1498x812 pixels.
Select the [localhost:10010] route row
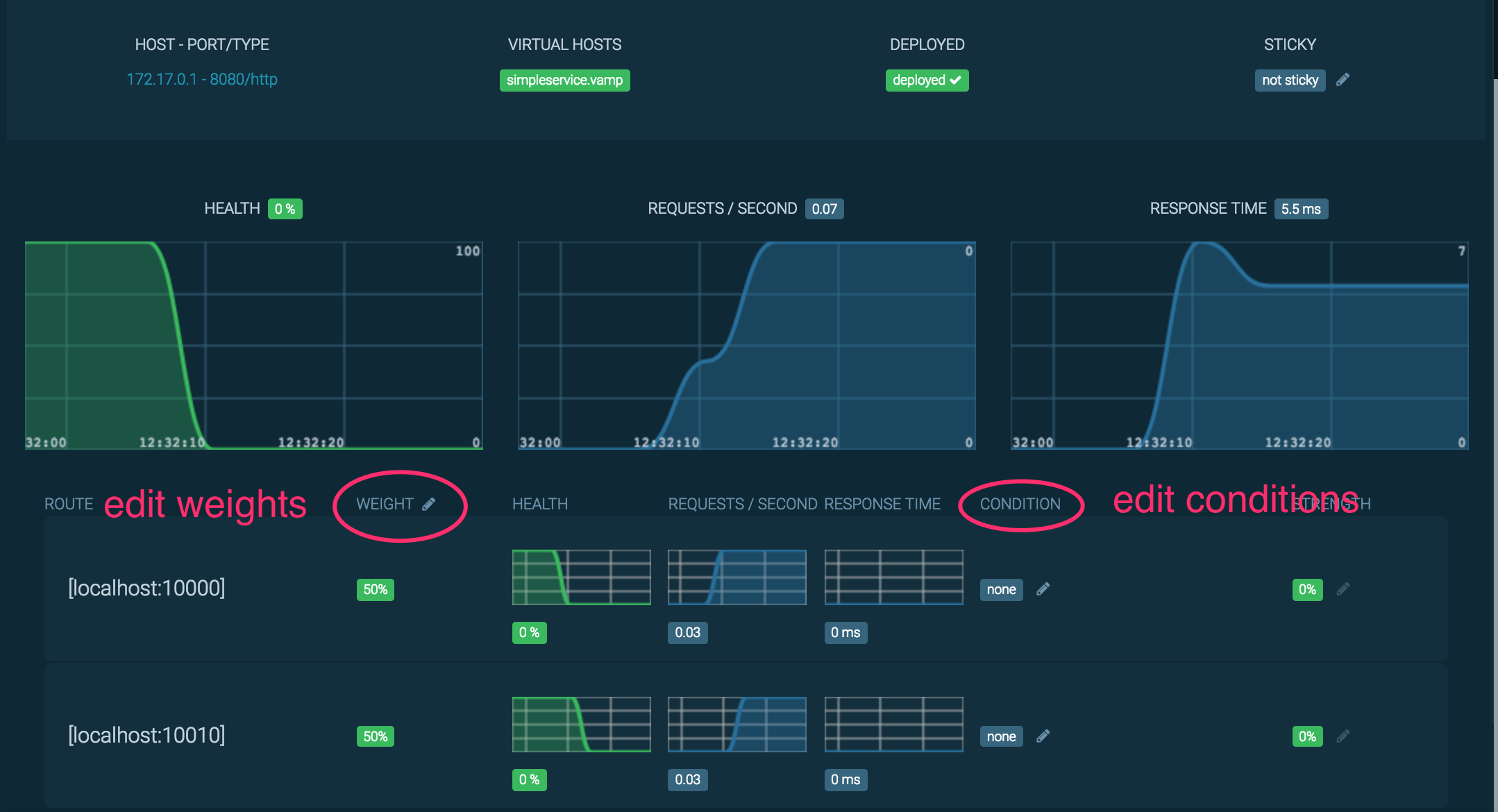click(146, 736)
